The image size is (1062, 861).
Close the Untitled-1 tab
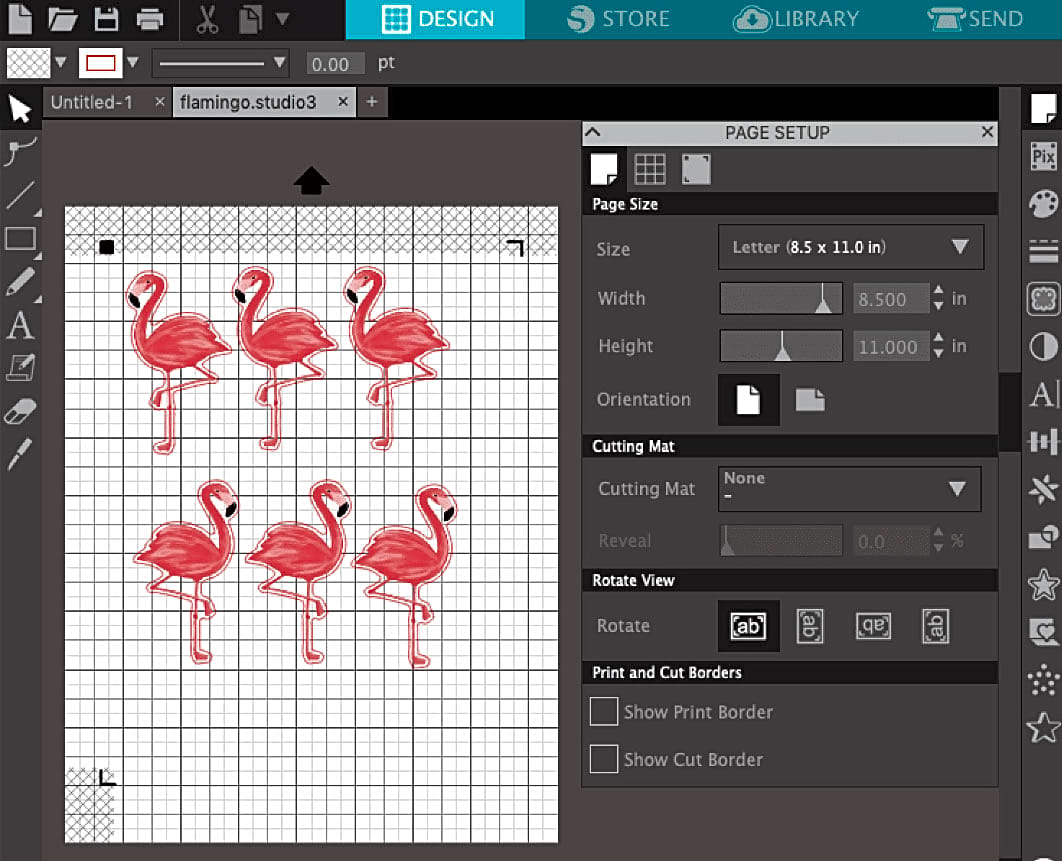click(160, 102)
